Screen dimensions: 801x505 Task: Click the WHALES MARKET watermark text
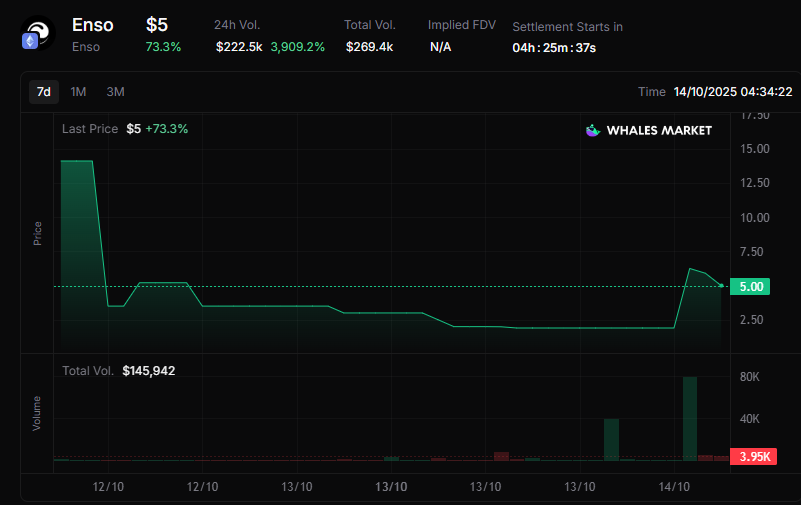[661, 130]
